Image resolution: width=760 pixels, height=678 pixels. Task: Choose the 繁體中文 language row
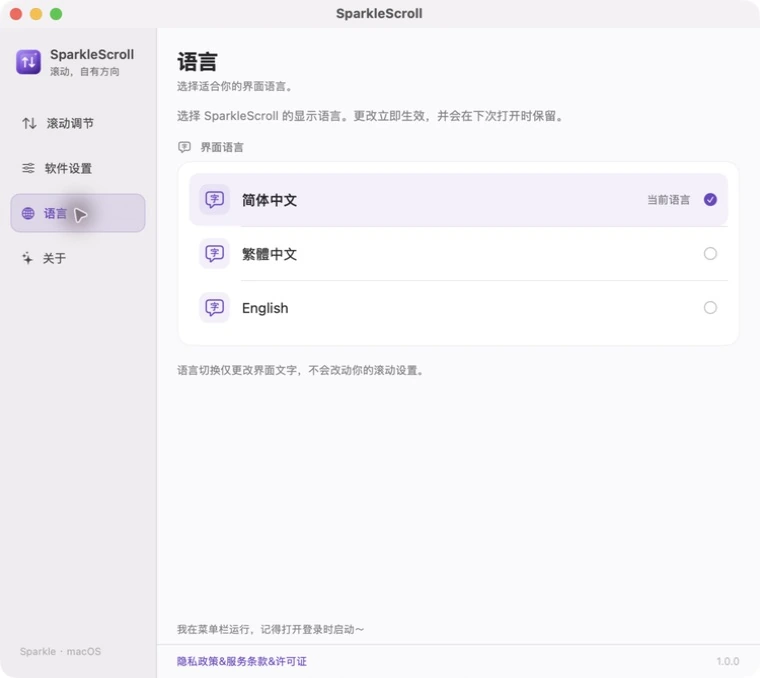click(x=459, y=253)
